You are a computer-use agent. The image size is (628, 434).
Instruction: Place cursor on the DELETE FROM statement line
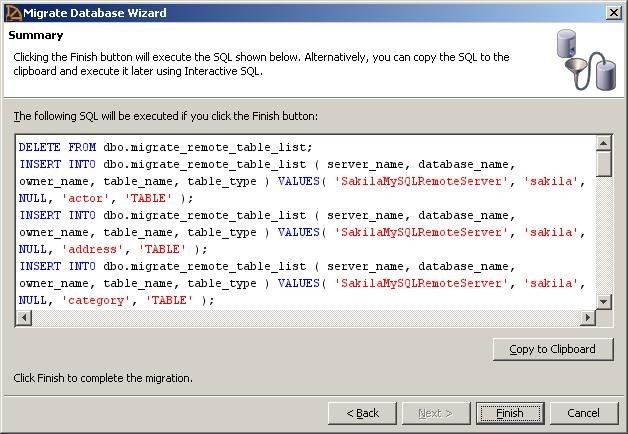tap(165, 147)
